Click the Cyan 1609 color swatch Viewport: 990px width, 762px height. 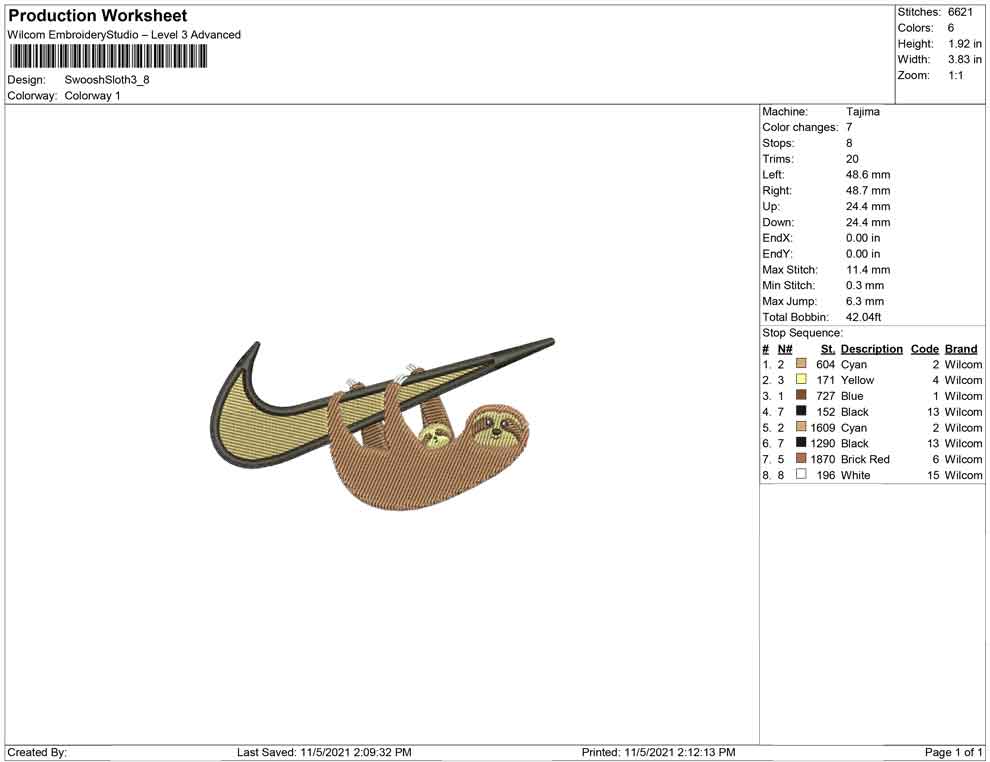tap(801, 427)
